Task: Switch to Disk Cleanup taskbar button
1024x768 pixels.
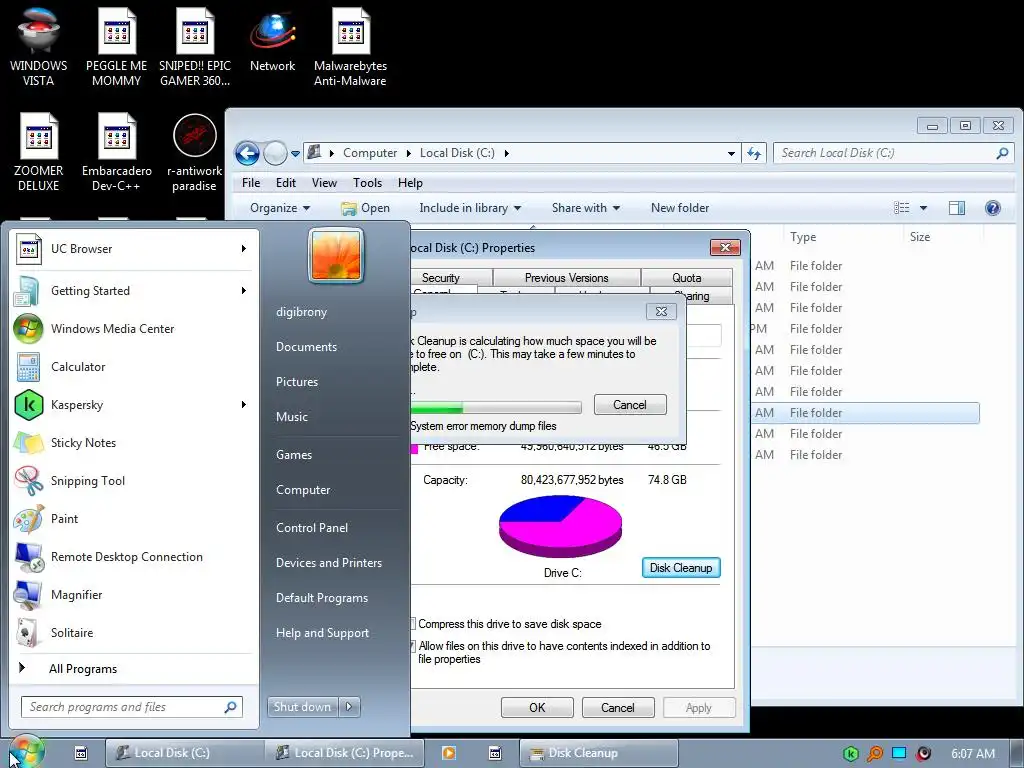Action: coord(599,753)
